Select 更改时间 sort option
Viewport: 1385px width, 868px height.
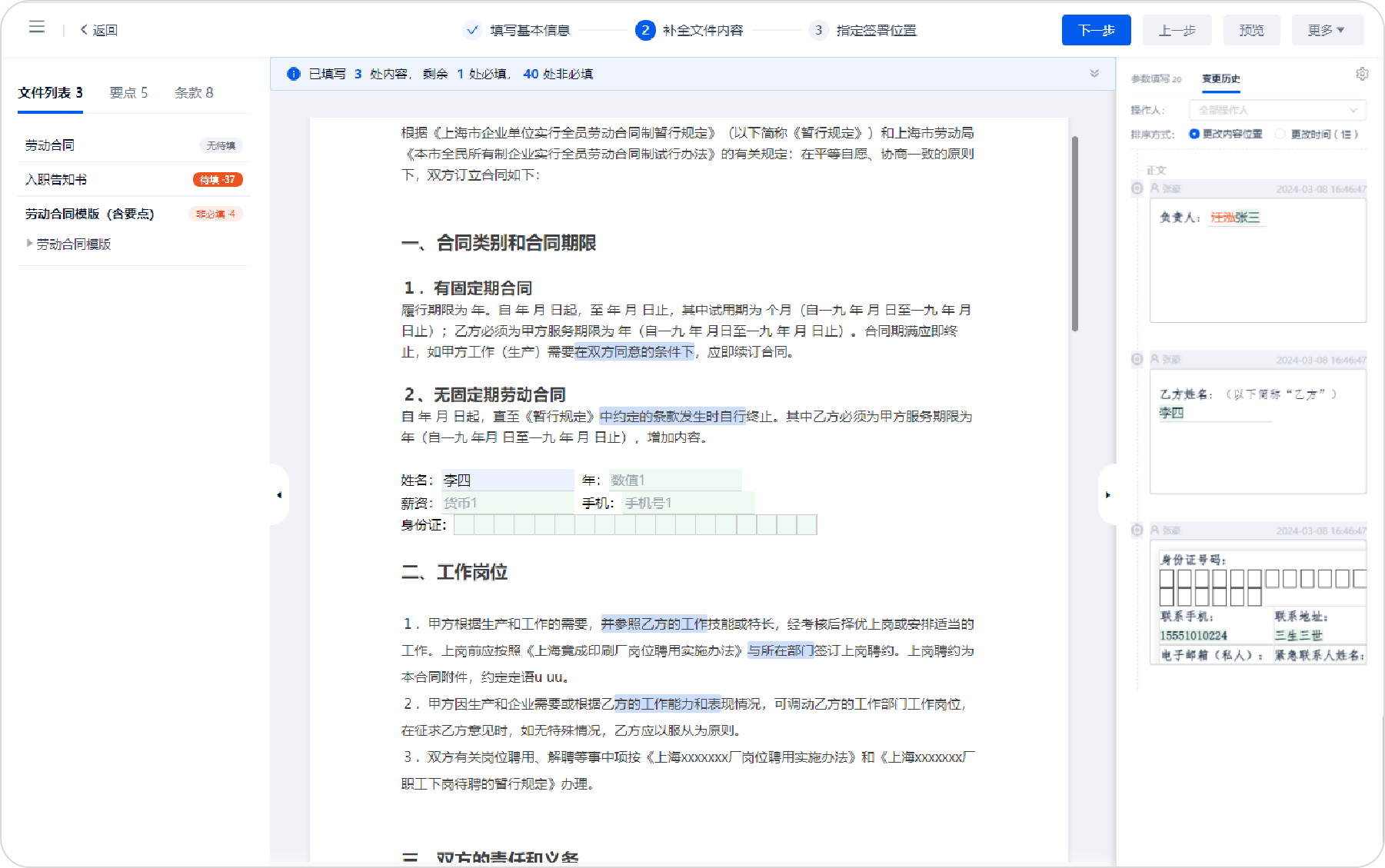(x=1280, y=134)
